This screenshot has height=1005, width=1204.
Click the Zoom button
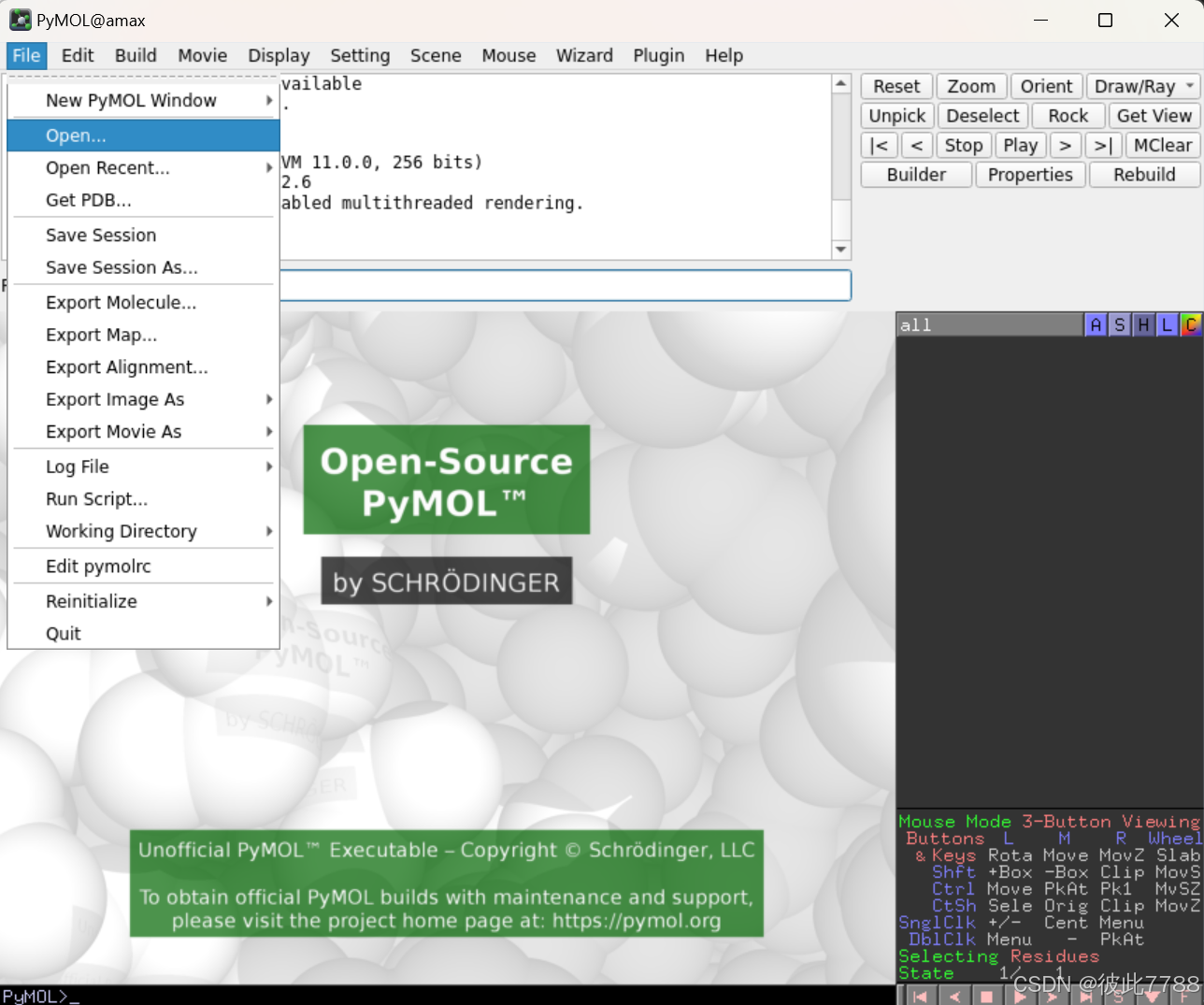pyautogui.click(x=971, y=86)
